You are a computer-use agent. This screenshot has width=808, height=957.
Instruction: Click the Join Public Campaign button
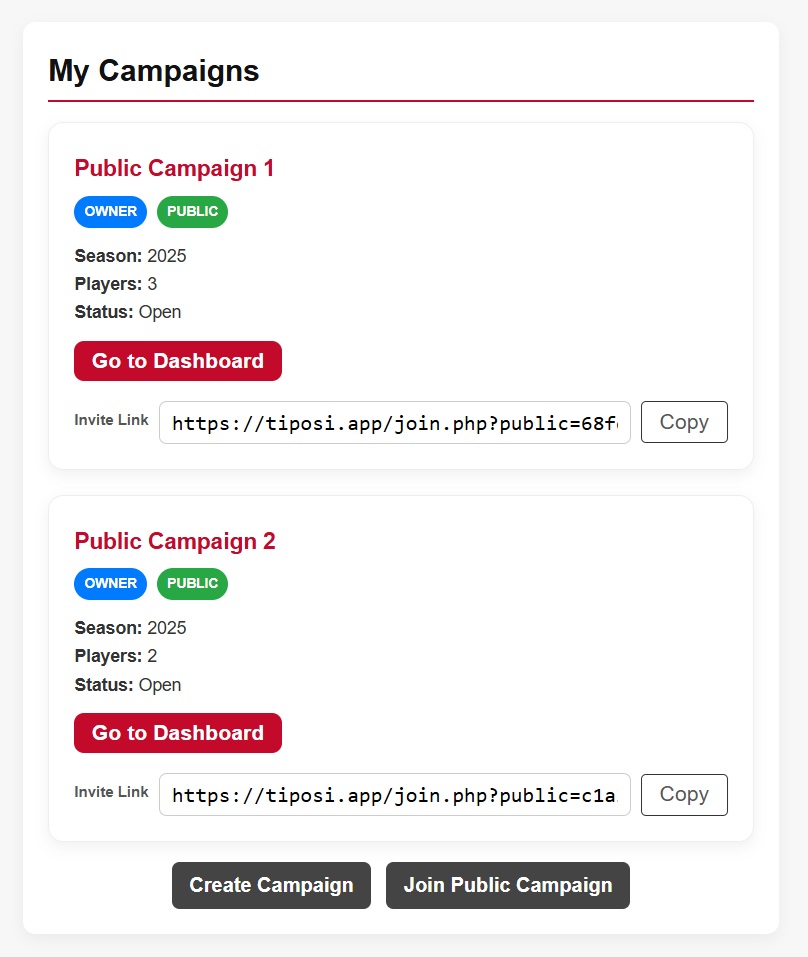click(508, 885)
